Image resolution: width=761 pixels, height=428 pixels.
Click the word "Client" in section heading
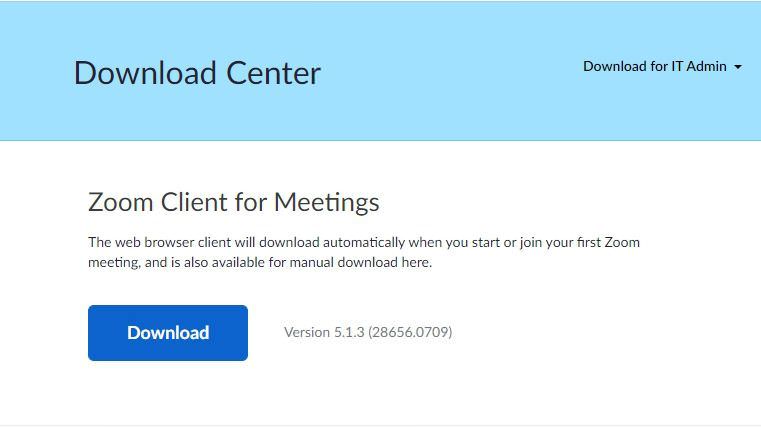pyautogui.click(x=194, y=202)
